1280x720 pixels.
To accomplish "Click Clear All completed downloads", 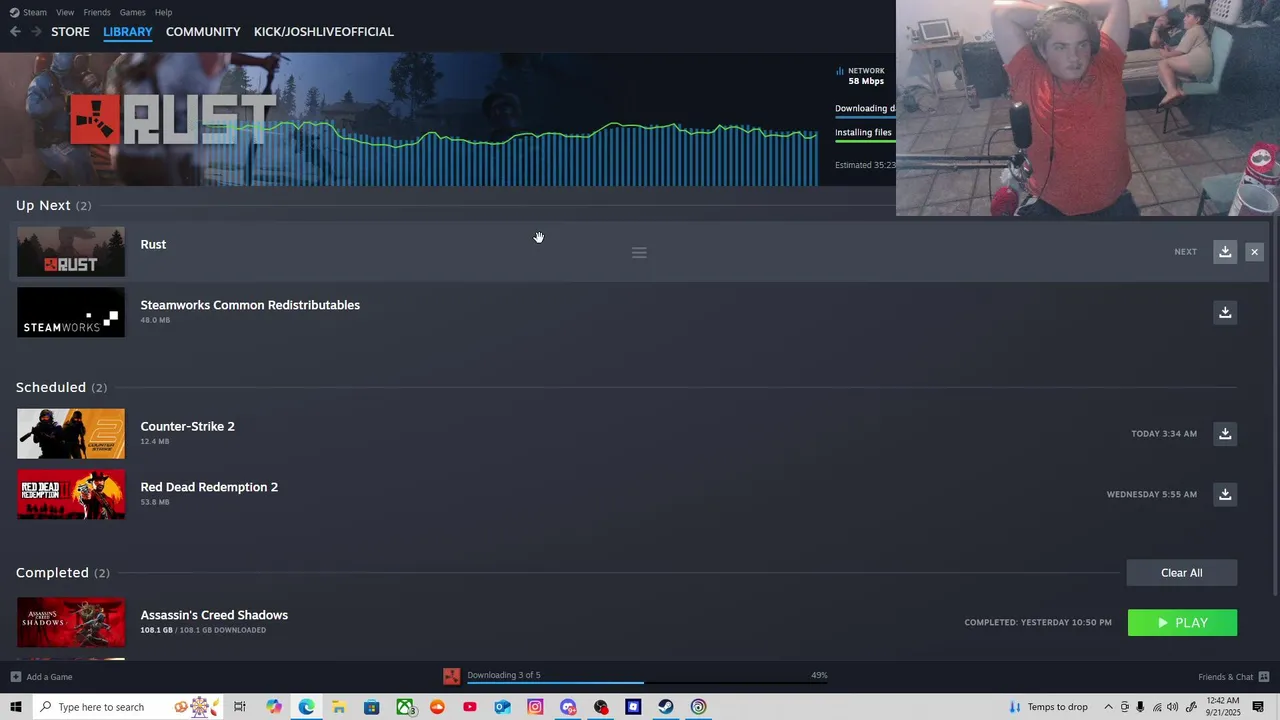I will (1182, 573).
